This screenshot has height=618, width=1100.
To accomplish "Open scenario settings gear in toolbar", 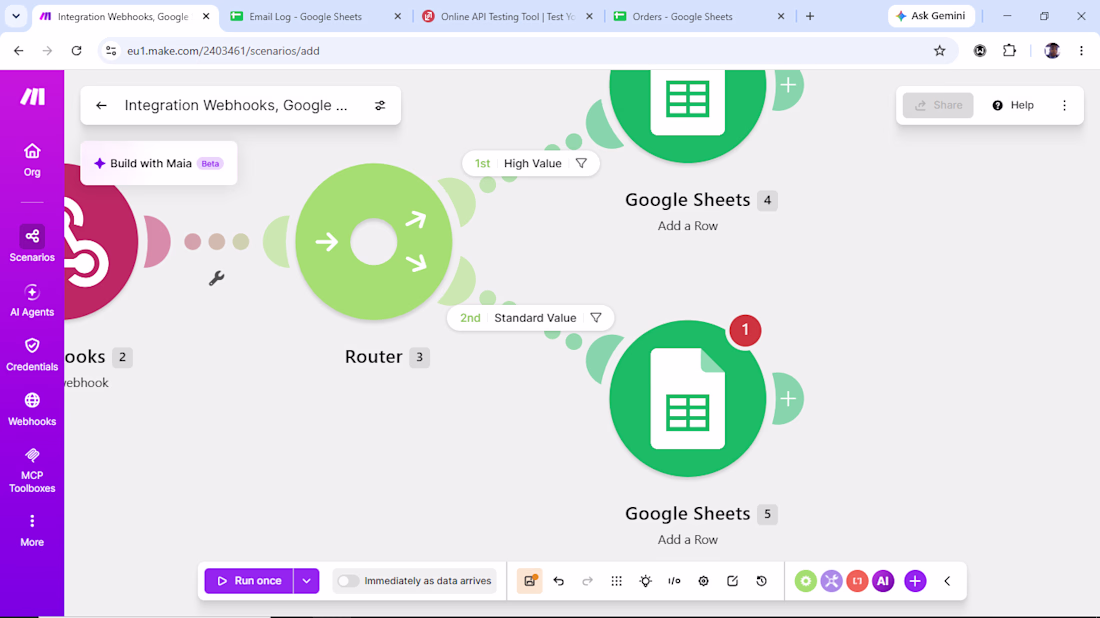I will (x=703, y=581).
